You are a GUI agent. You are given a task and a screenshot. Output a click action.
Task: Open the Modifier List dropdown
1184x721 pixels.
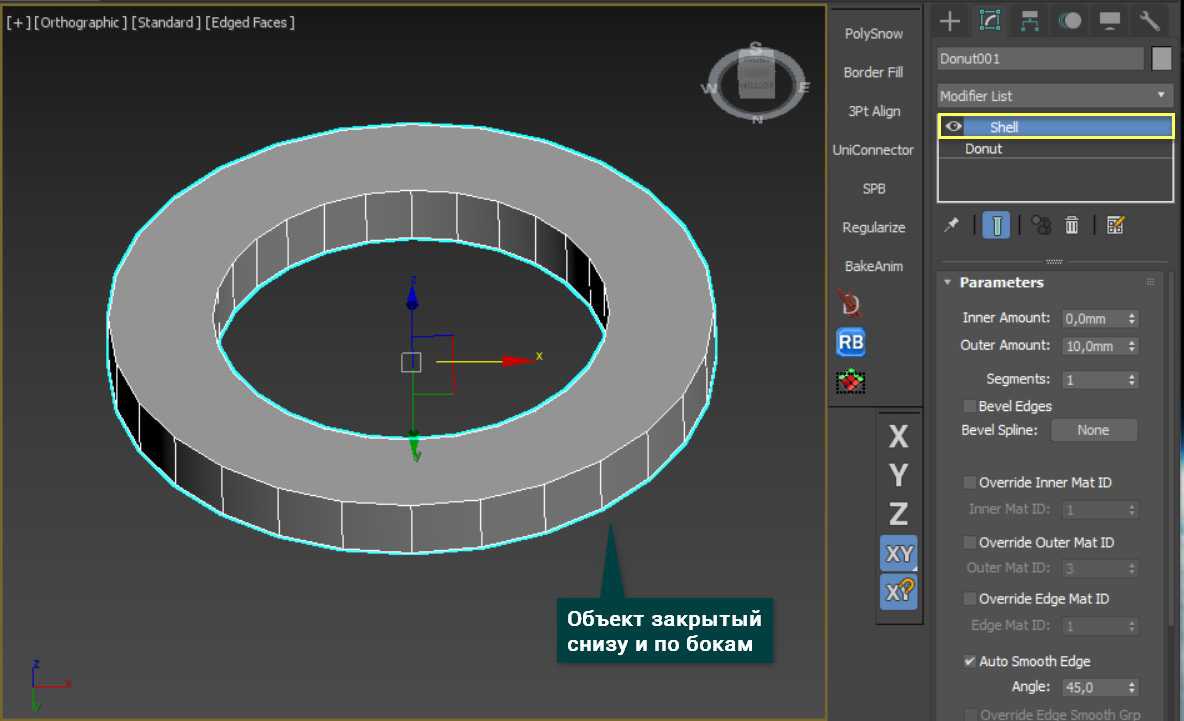(x=1054, y=96)
